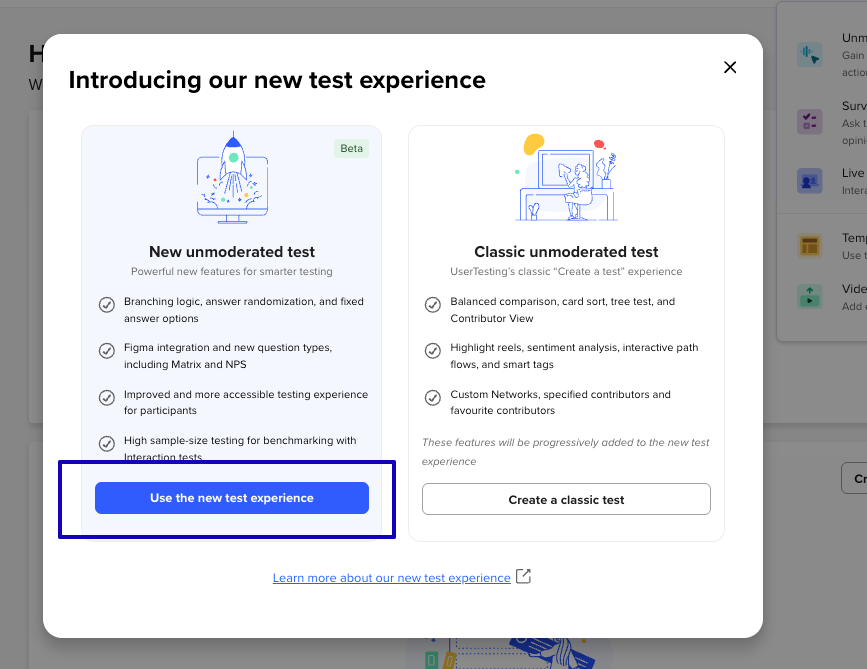
Task: Select the blue Live conversation icon
Action: (x=809, y=181)
